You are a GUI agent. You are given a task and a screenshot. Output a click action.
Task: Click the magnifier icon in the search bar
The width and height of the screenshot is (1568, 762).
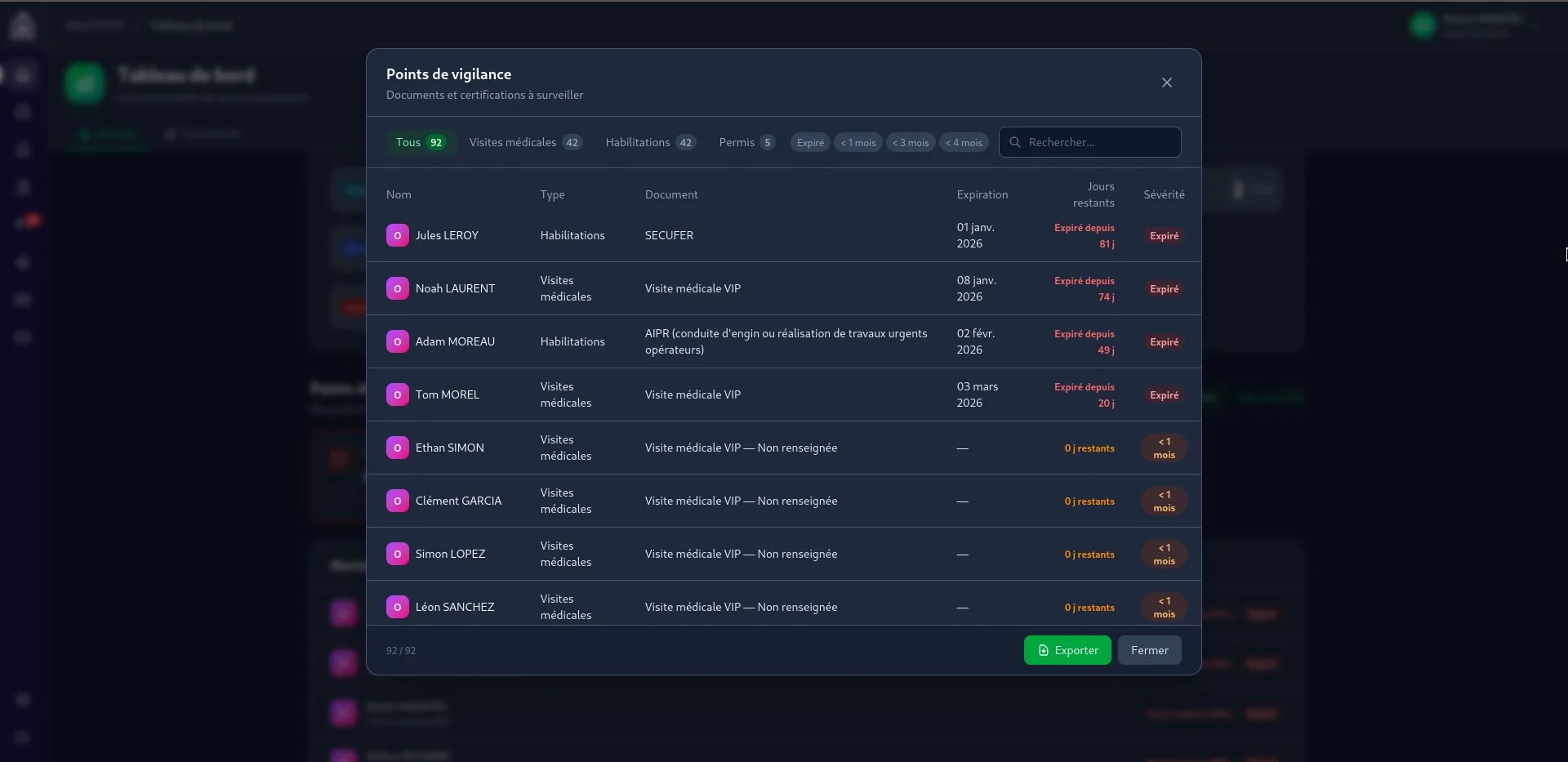pyautogui.click(x=1013, y=141)
